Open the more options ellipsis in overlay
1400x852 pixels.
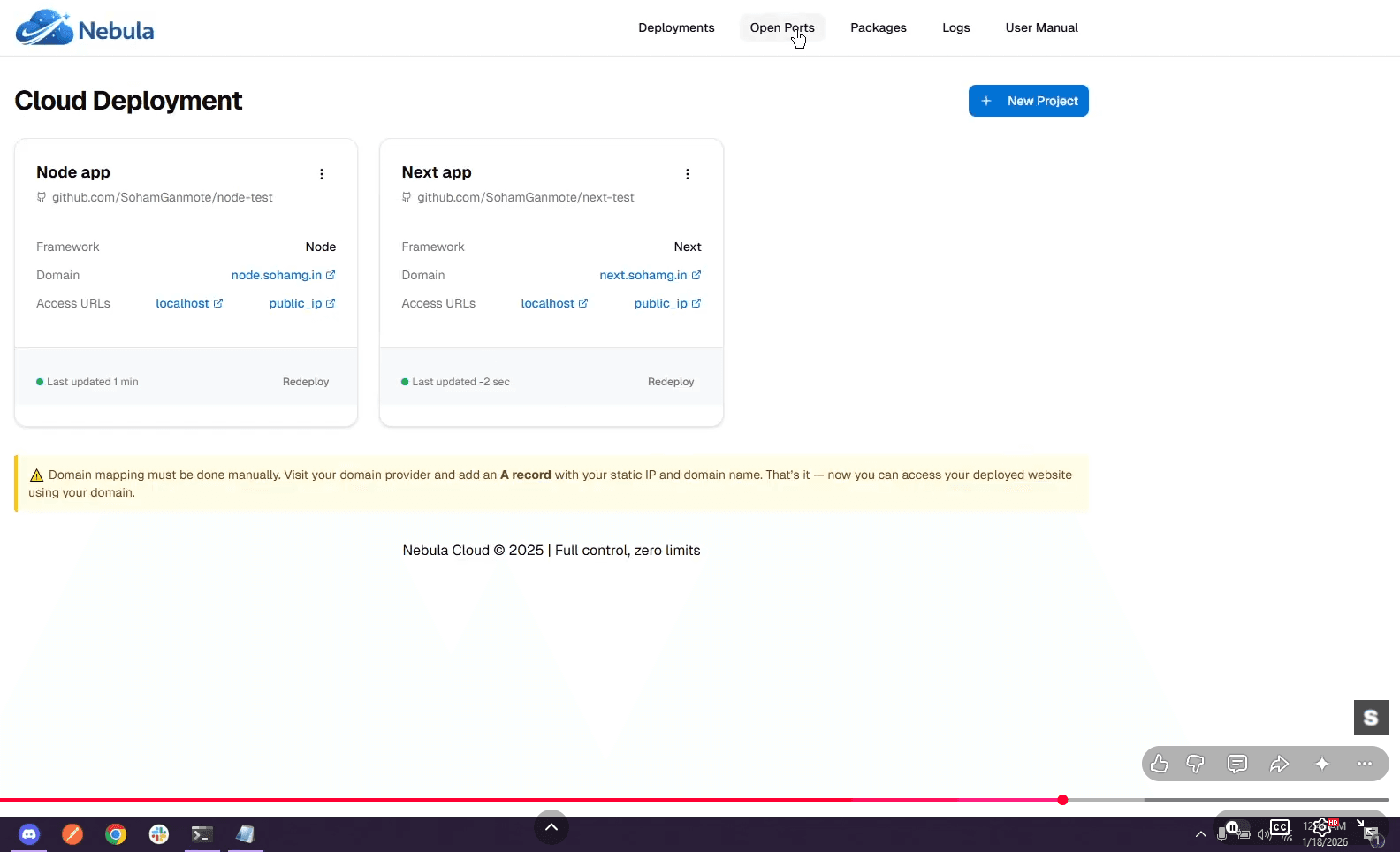1365,764
